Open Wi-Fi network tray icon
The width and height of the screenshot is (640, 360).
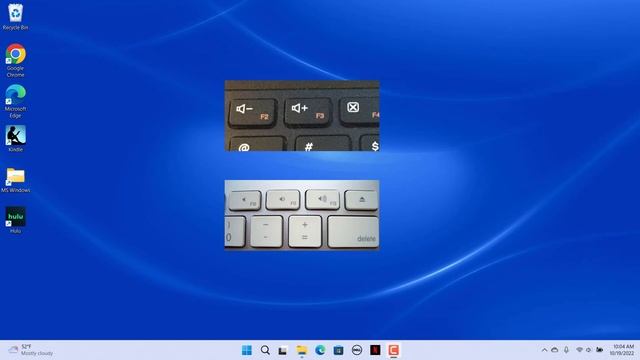click(579, 350)
